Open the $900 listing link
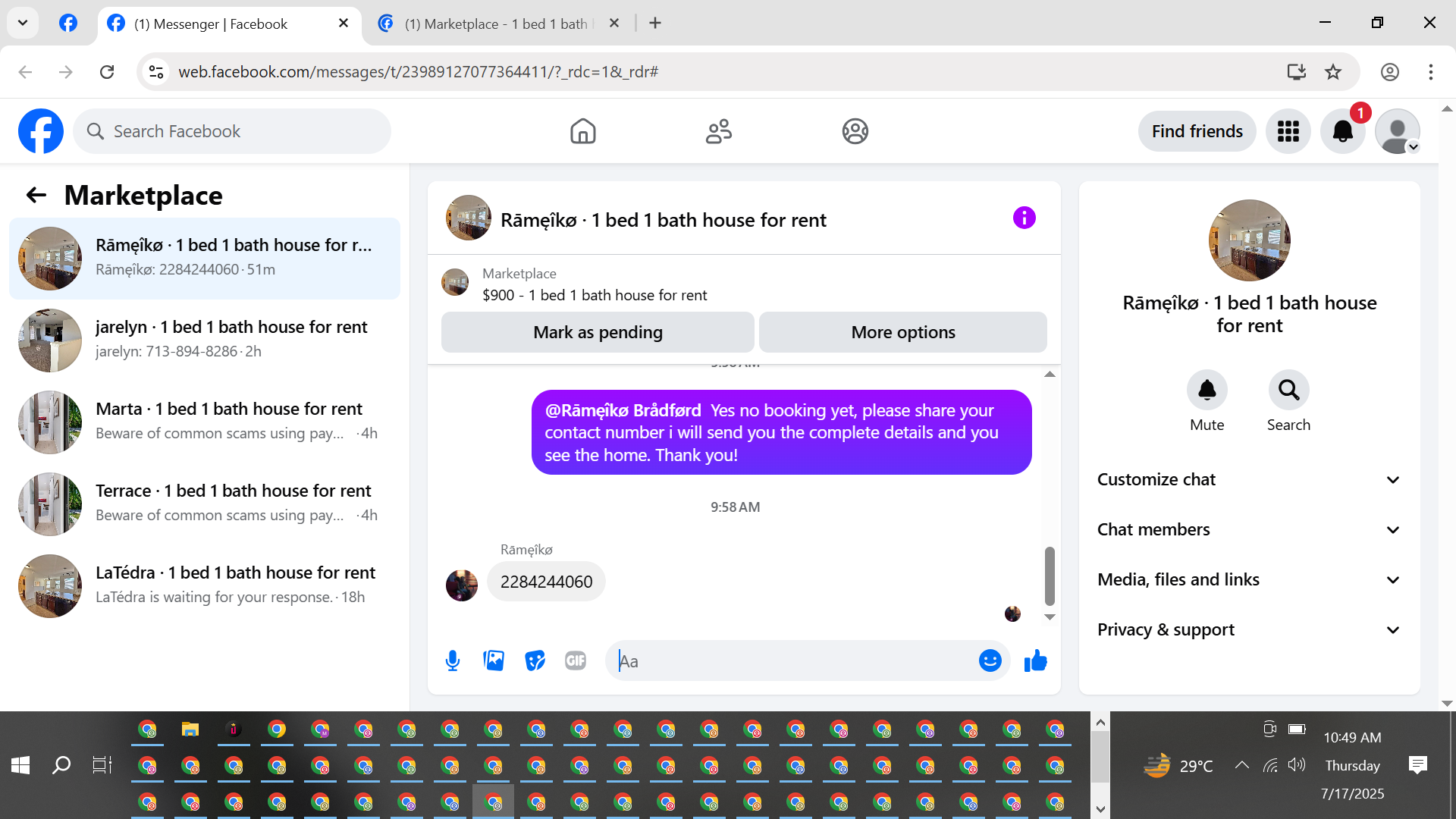The image size is (1456, 819). click(595, 295)
